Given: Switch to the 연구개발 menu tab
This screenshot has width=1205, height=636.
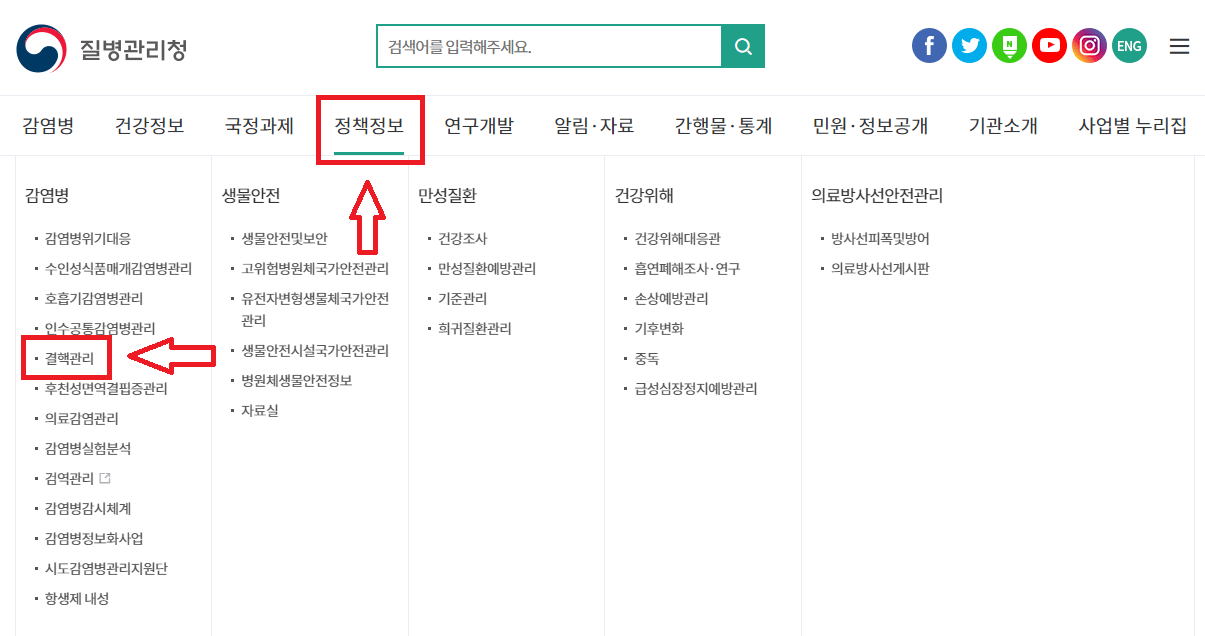Looking at the screenshot, I should tap(479, 125).
